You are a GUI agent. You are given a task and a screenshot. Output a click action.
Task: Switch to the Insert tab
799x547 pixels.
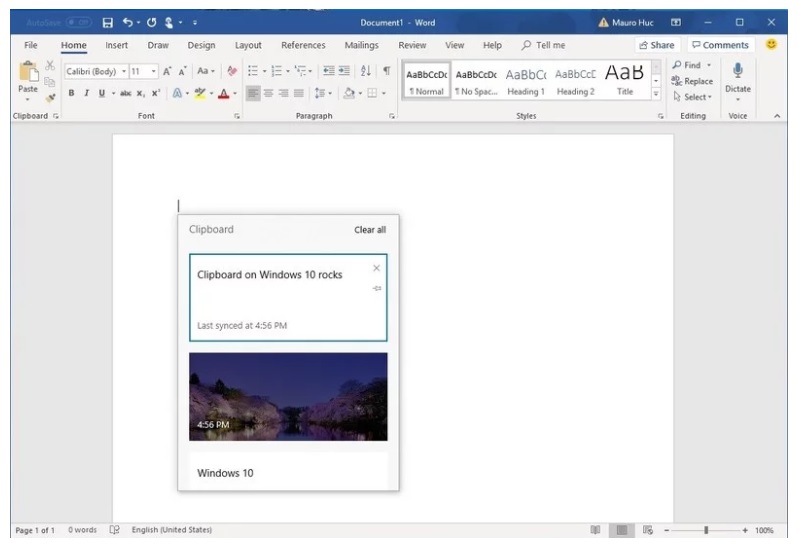point(116,45)
